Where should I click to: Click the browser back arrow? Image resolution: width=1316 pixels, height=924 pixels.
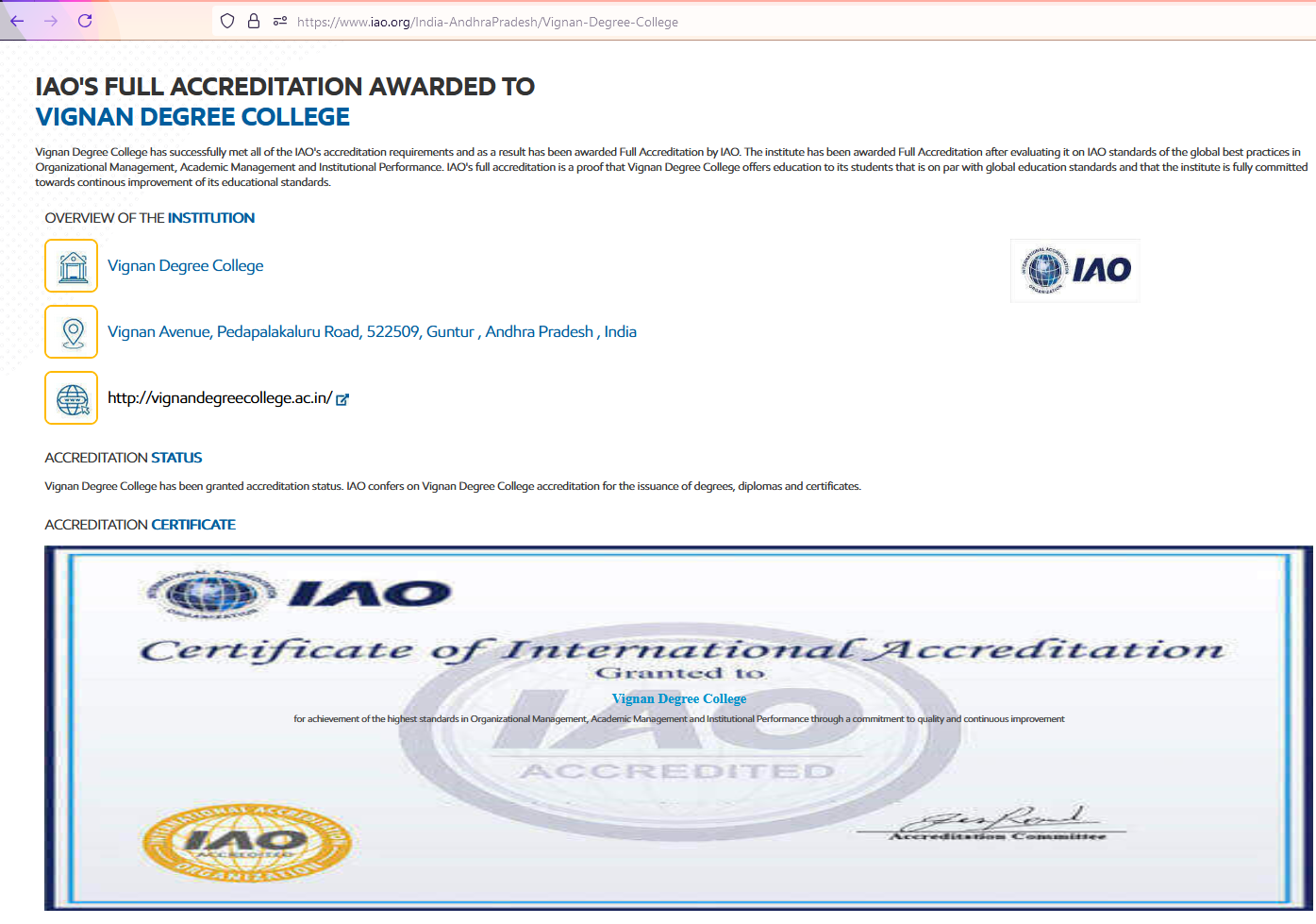pos(17,21)
